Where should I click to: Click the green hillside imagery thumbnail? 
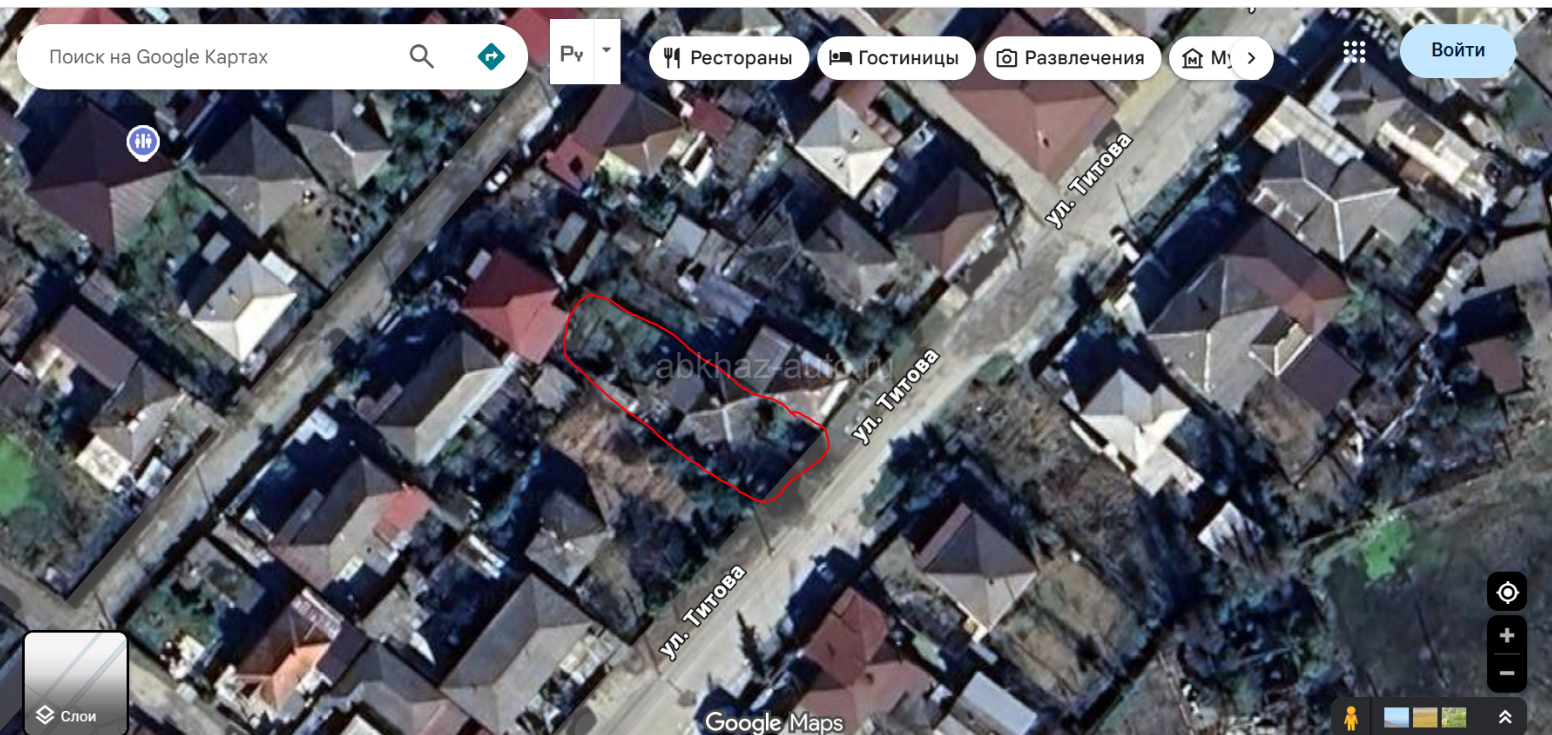point(1455,717)
